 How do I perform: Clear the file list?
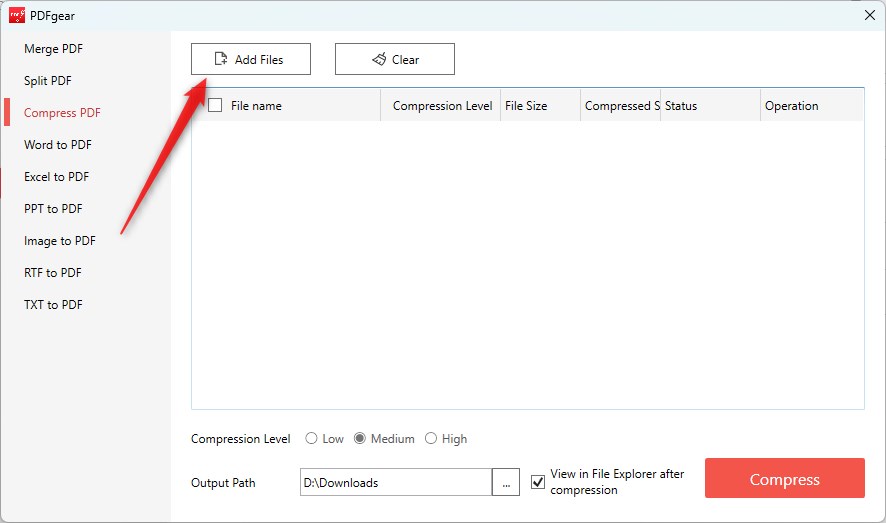click(395, 59)
